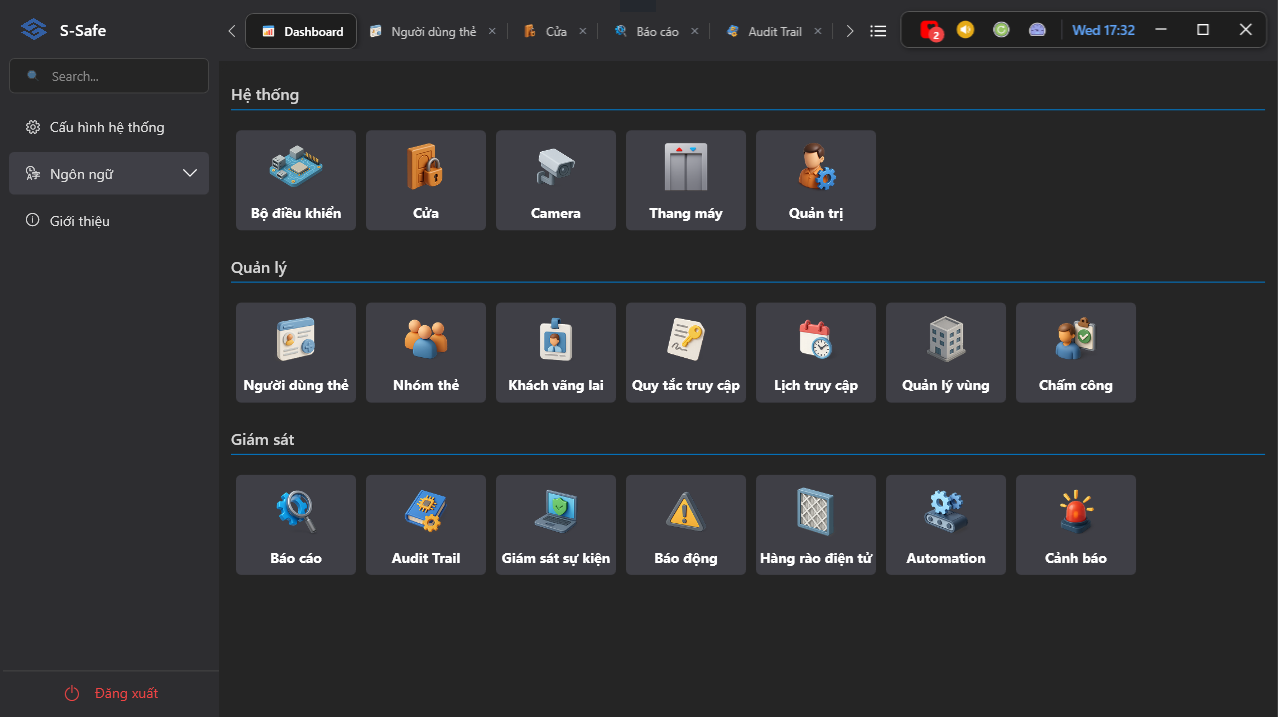Click the green refresh circle icon
Viewport: 1278px width, 717px height.
pos(1001,30)
